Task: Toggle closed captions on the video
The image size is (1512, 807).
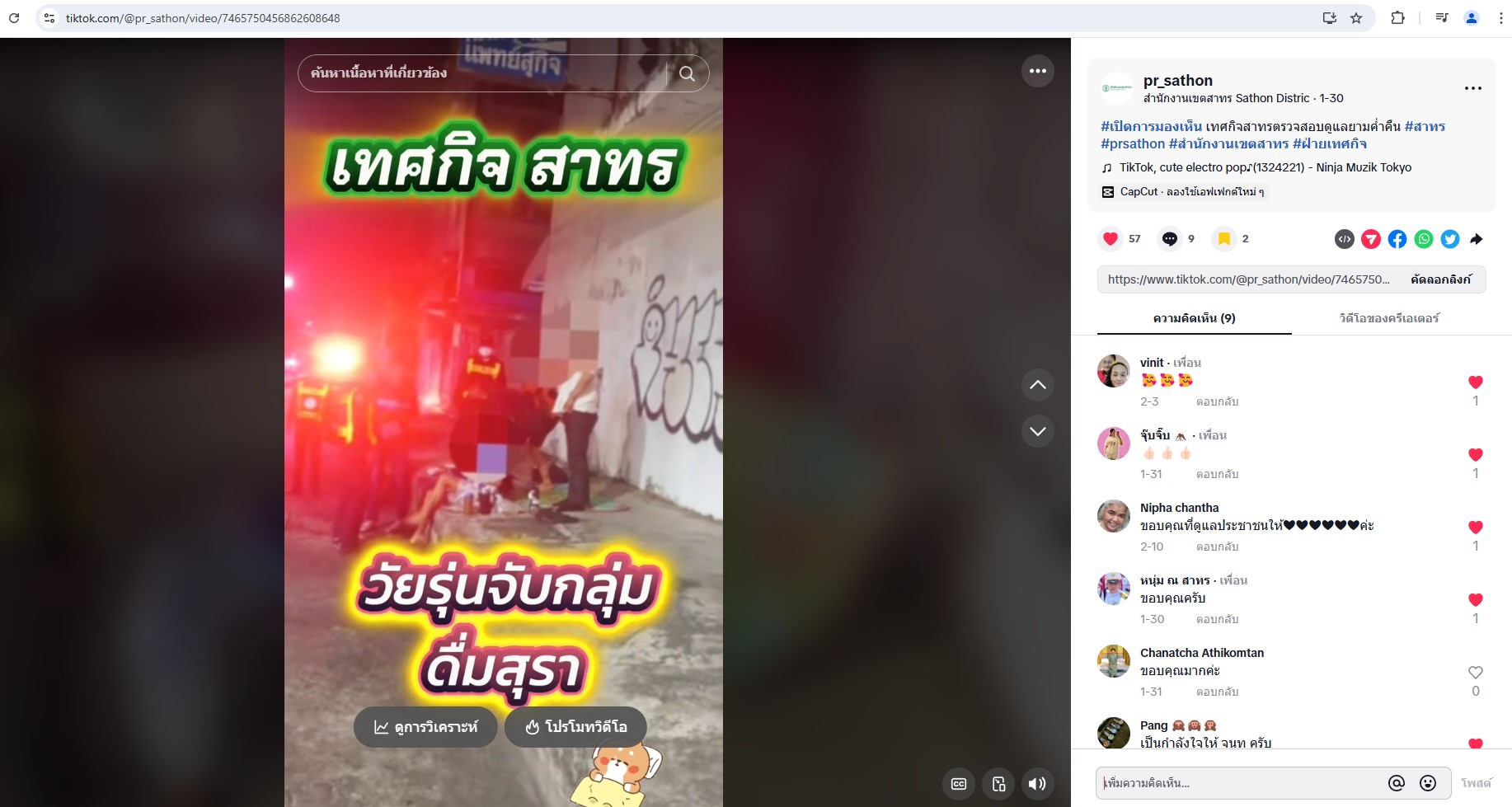Action: [x=959, y=784]
